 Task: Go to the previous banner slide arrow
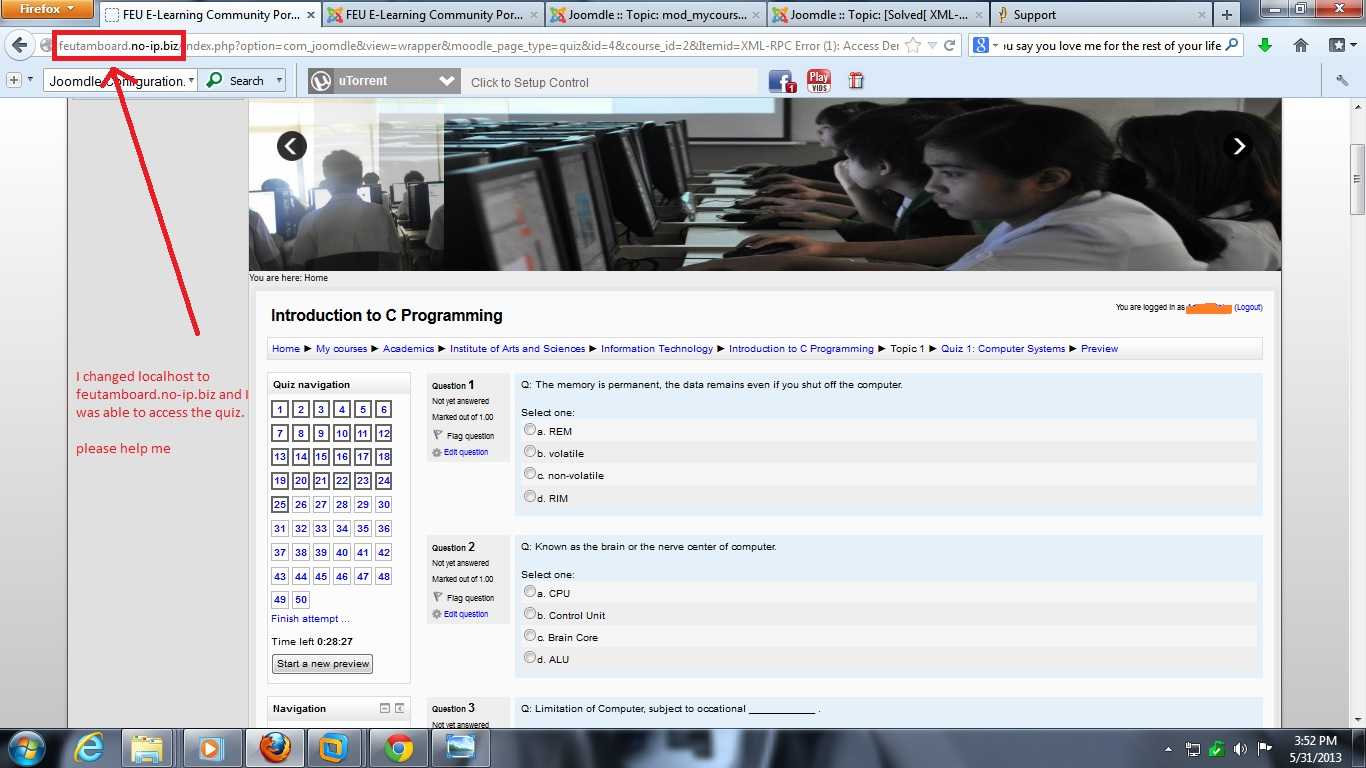point(291,146)
